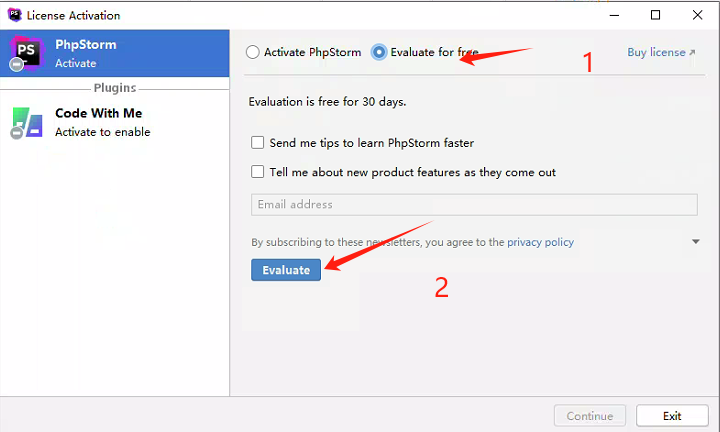Click the 'Evaluation is free for 30 days.' text
Screen dimensions: 720x432
327,101
